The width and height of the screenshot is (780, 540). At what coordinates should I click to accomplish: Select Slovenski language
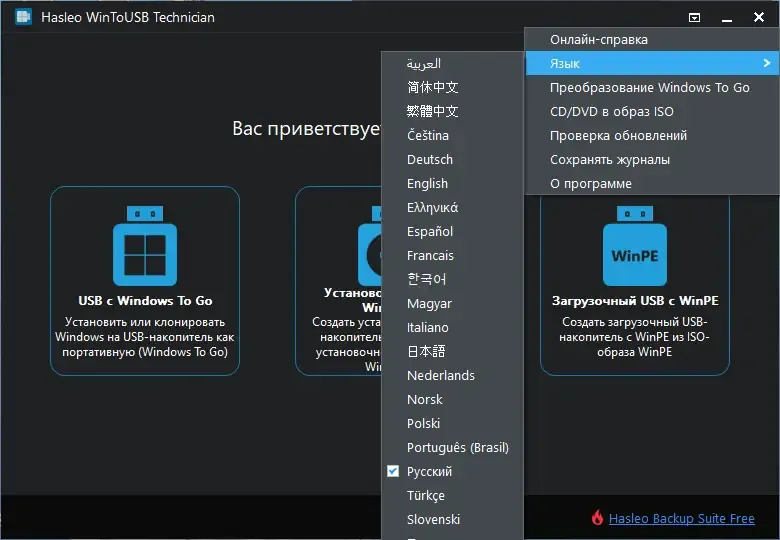[x=452, y=519]
